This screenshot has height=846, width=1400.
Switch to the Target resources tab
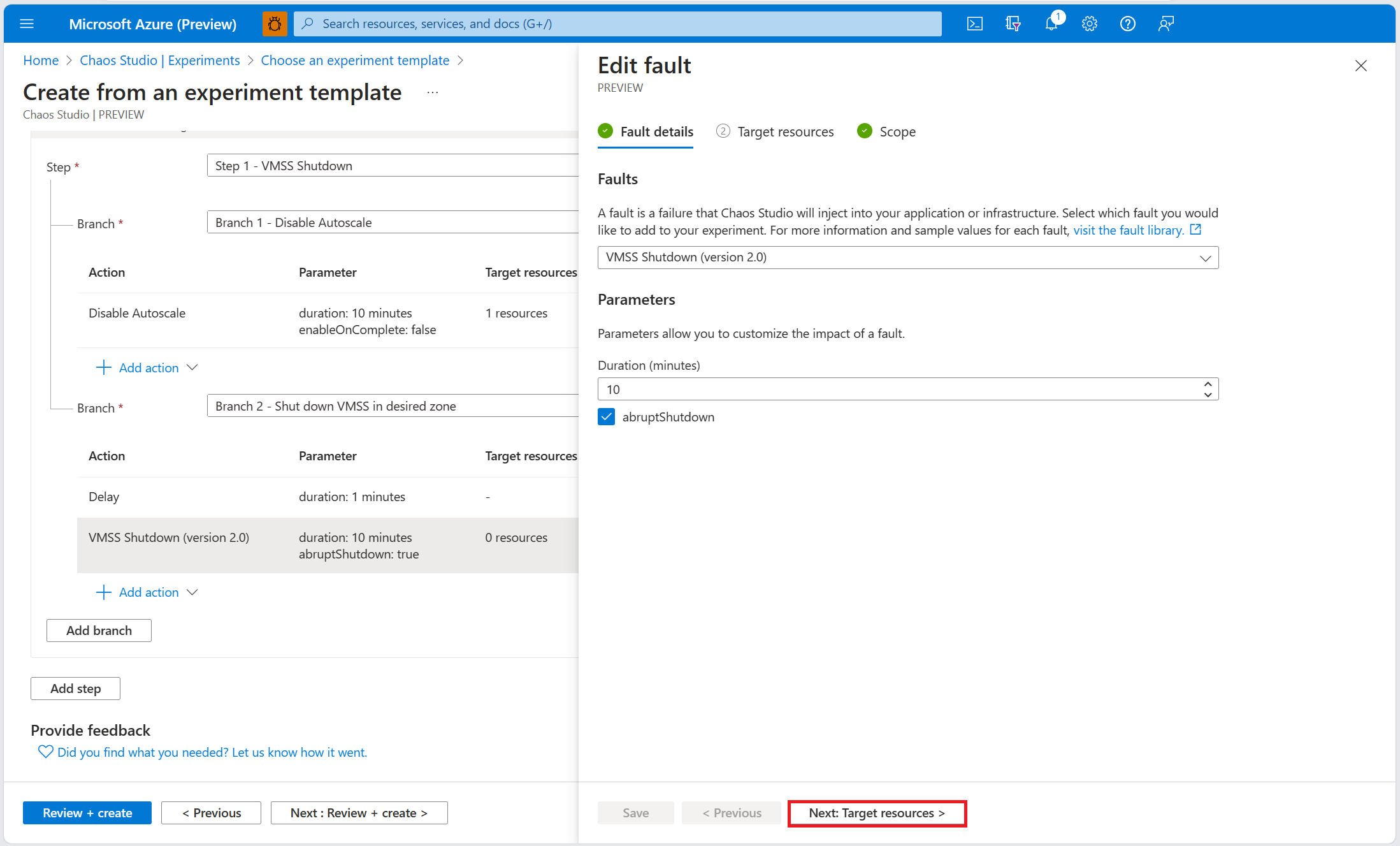coord(784,132)
